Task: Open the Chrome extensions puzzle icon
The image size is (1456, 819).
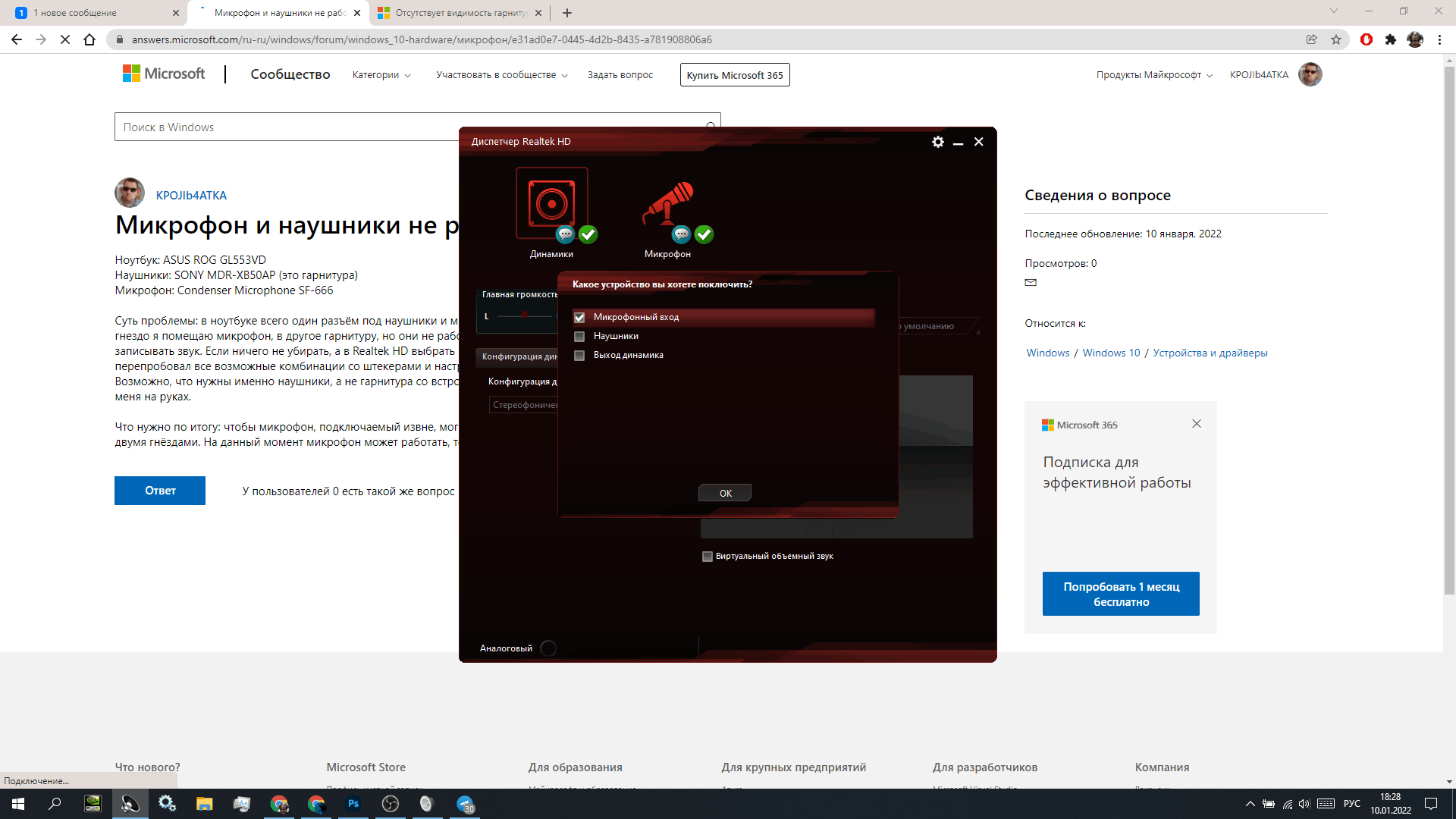Action: (x=1391, y=39)
